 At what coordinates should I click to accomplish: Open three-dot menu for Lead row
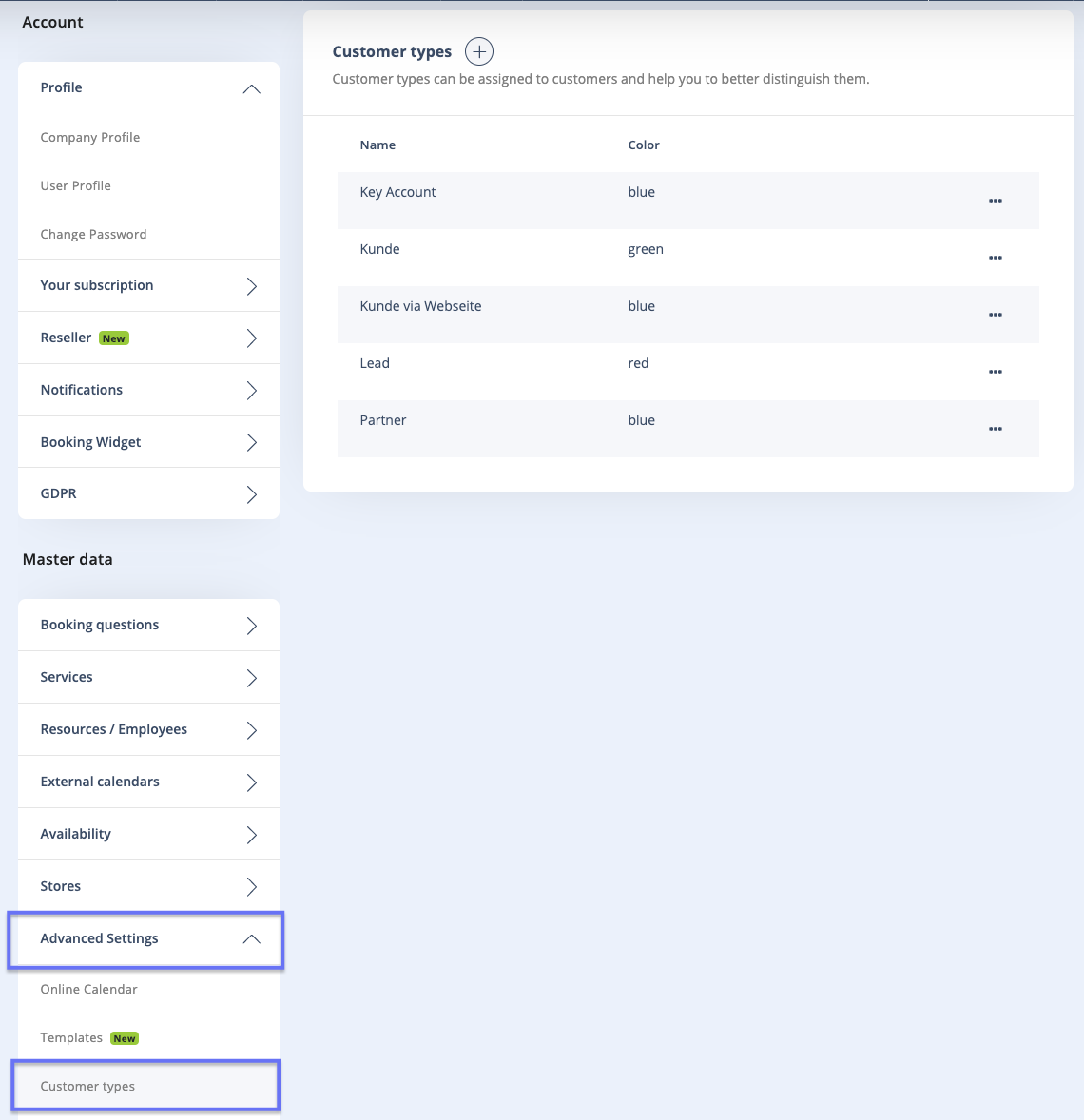coord(995,372)
